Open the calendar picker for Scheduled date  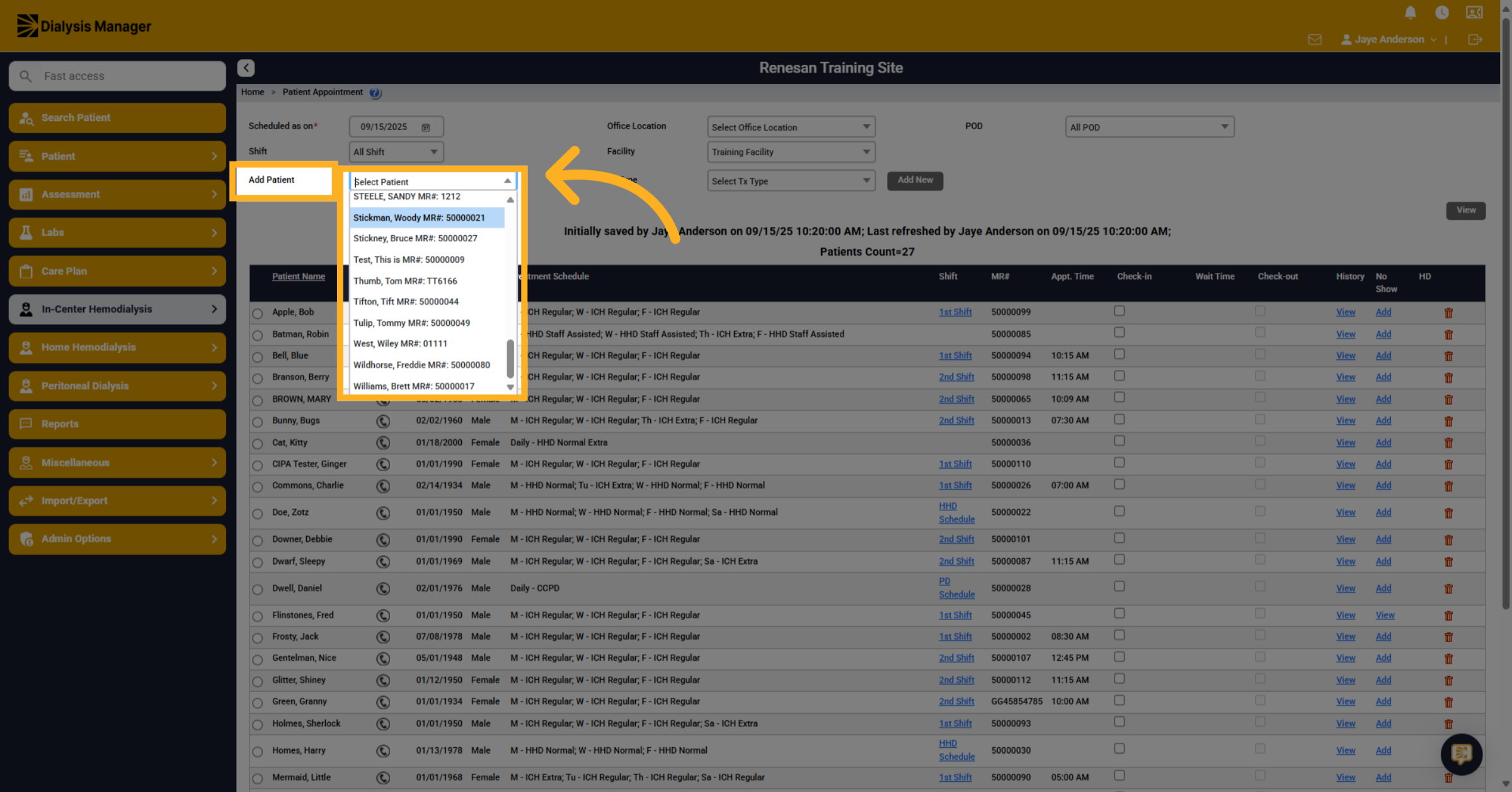[x=426, y=127]
